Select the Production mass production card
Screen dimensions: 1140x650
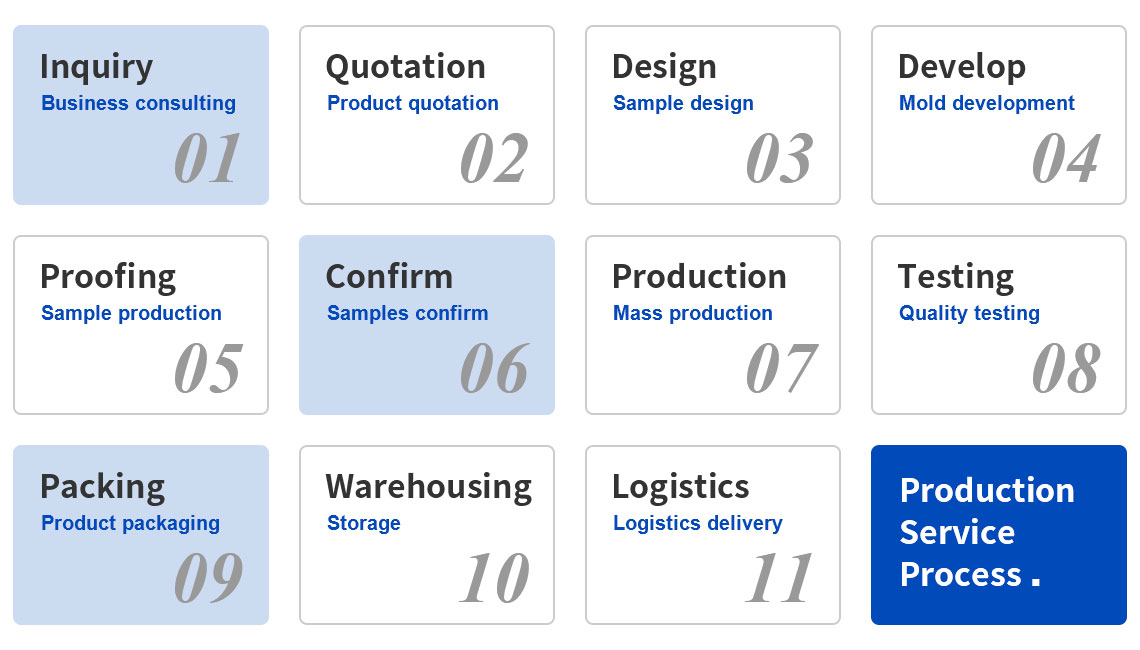(712, 325)
